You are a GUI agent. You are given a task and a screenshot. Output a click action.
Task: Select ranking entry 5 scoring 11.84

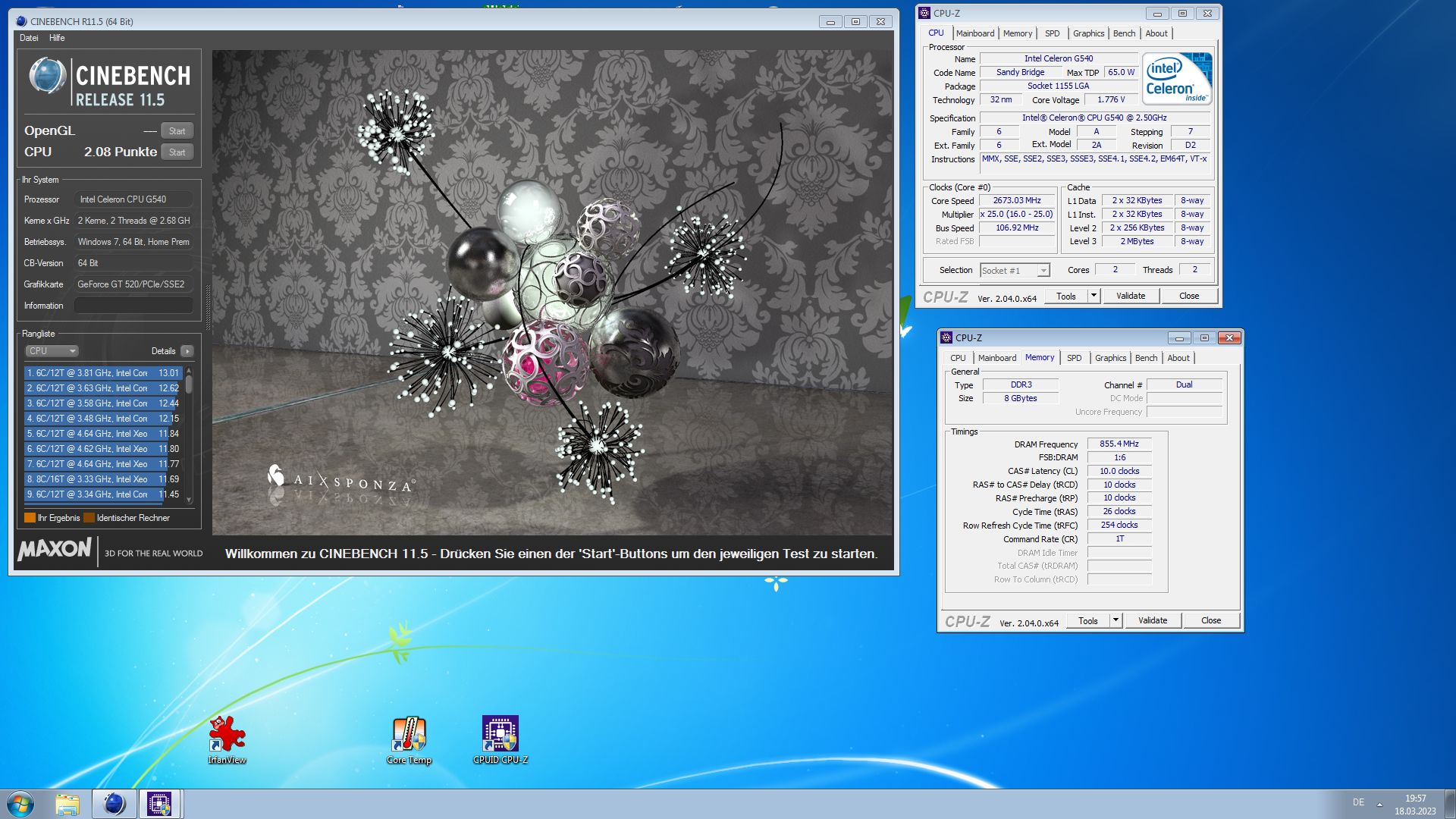[103, 434]
